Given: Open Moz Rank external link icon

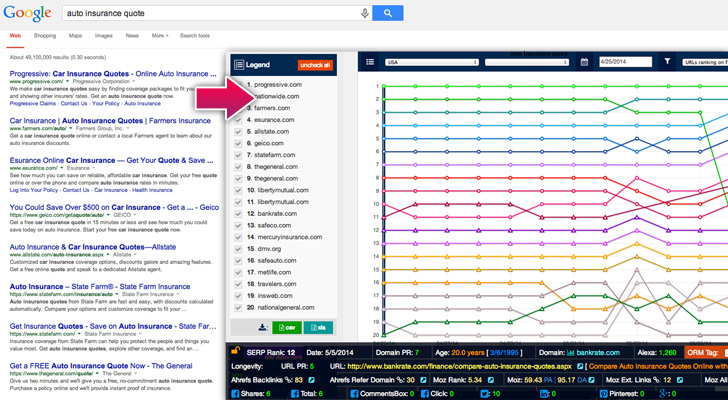Looking at the screenshot, I should [x=490, y=380].
